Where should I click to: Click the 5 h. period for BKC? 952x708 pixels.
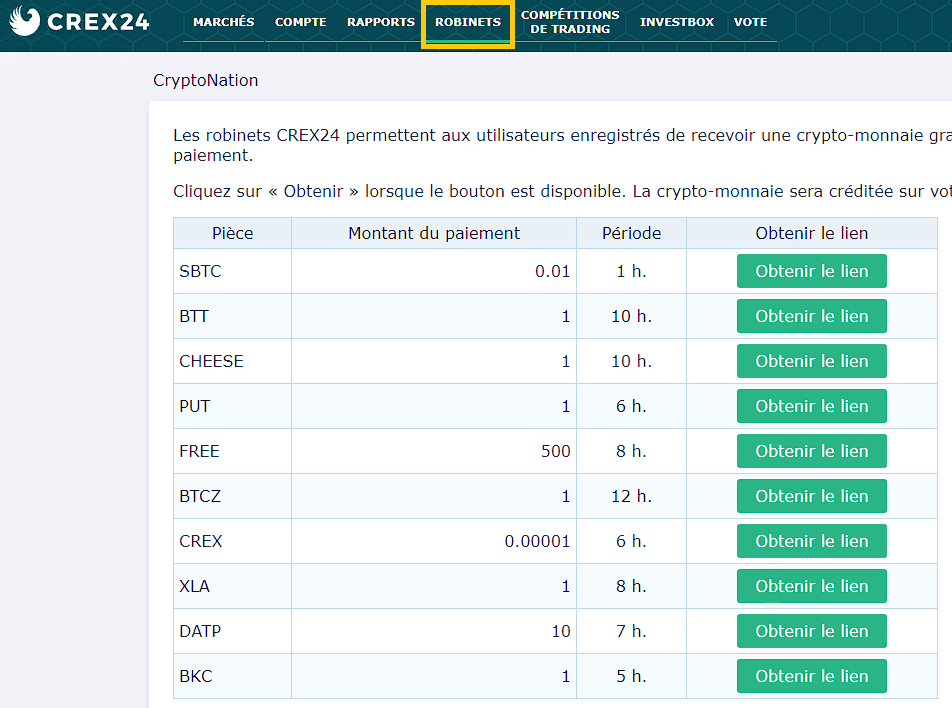(x=631, y=675)
